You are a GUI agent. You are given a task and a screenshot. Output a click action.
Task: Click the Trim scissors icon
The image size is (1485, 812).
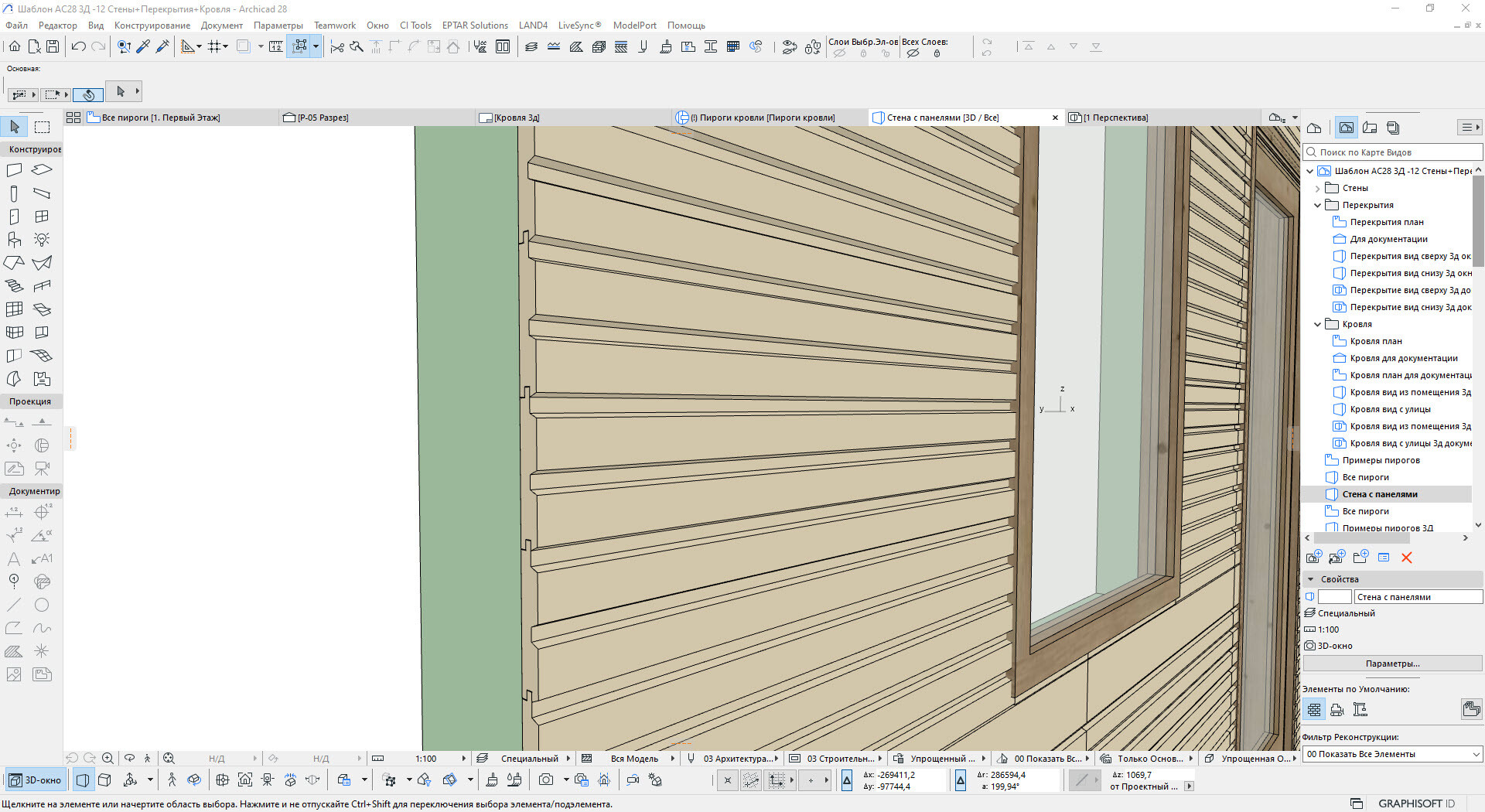click(x=336, y=47)
